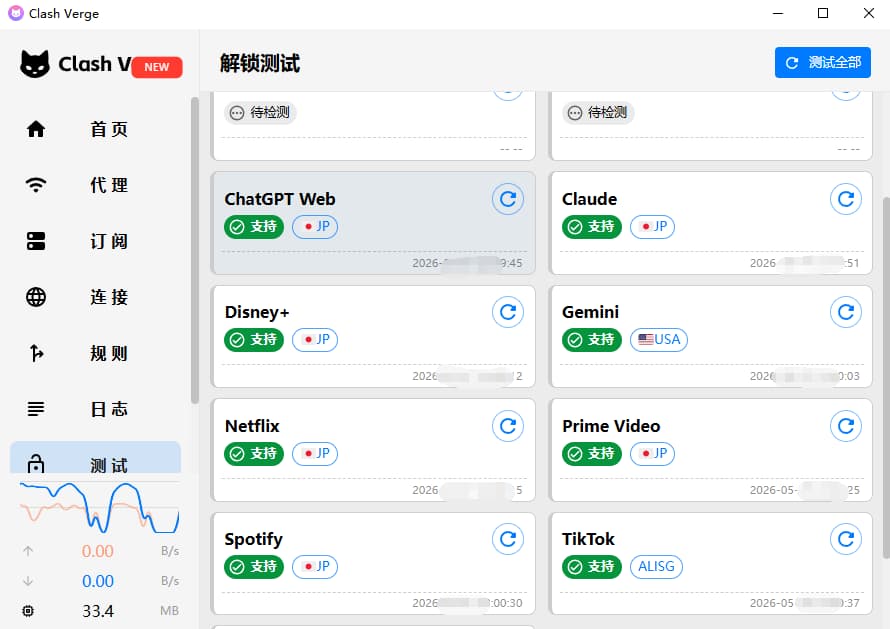
Task: Click the 支持 badge on Gemini
Action: [591, 340]
